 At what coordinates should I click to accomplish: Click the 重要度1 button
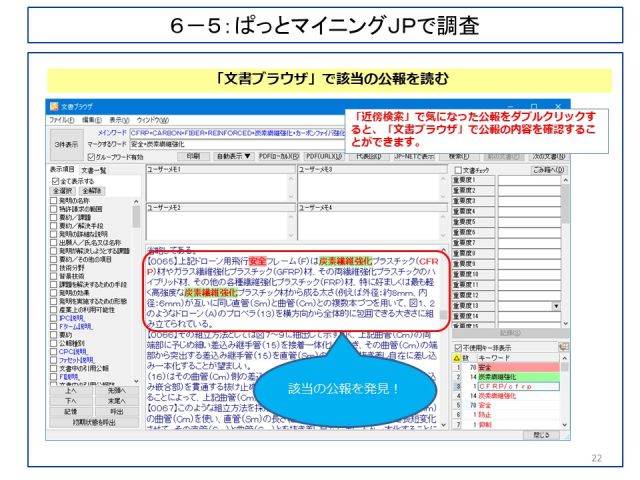point(473,180)
